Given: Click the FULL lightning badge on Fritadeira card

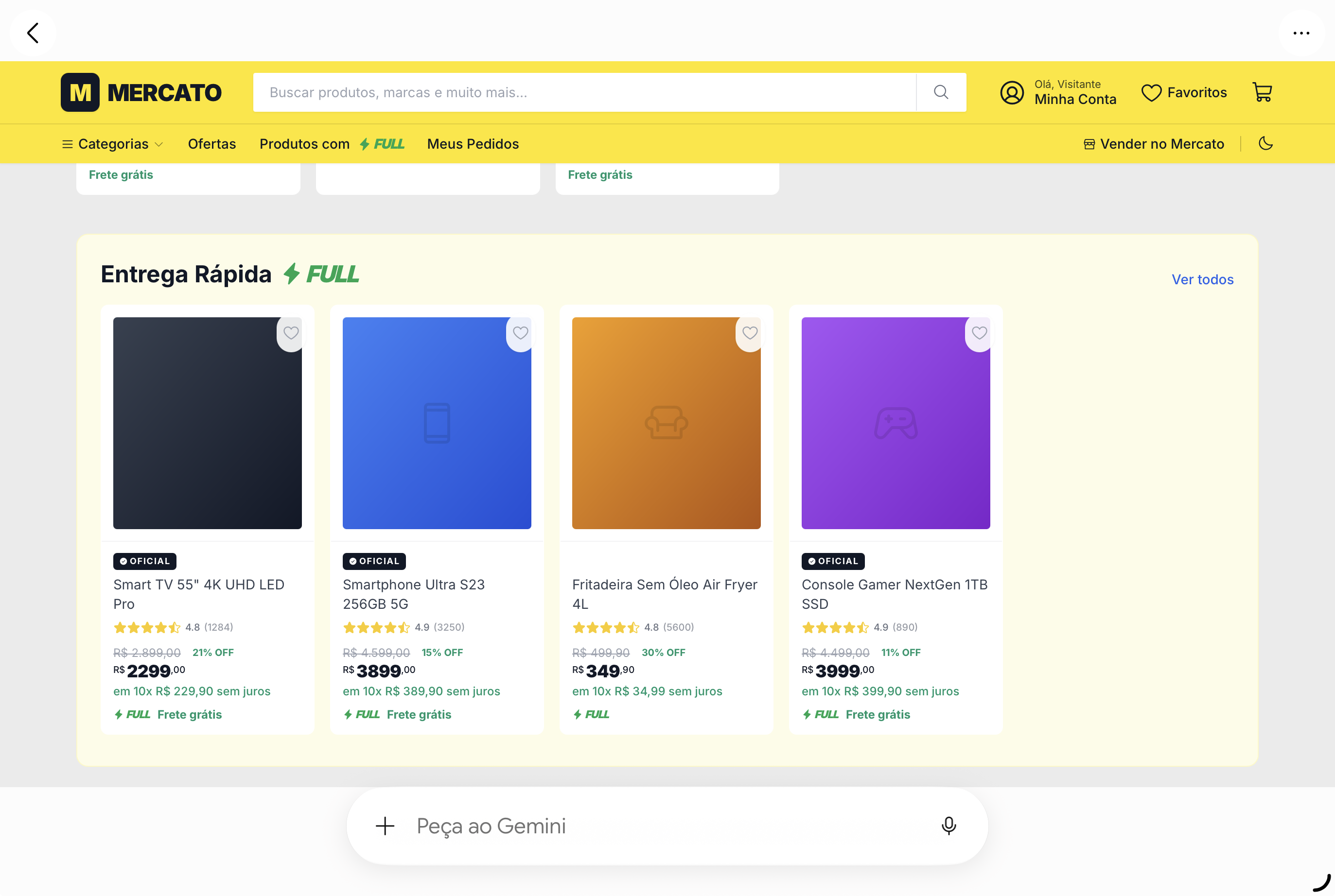Looking at the screenshot, I should pyautogui.click(x=591, y=715).
